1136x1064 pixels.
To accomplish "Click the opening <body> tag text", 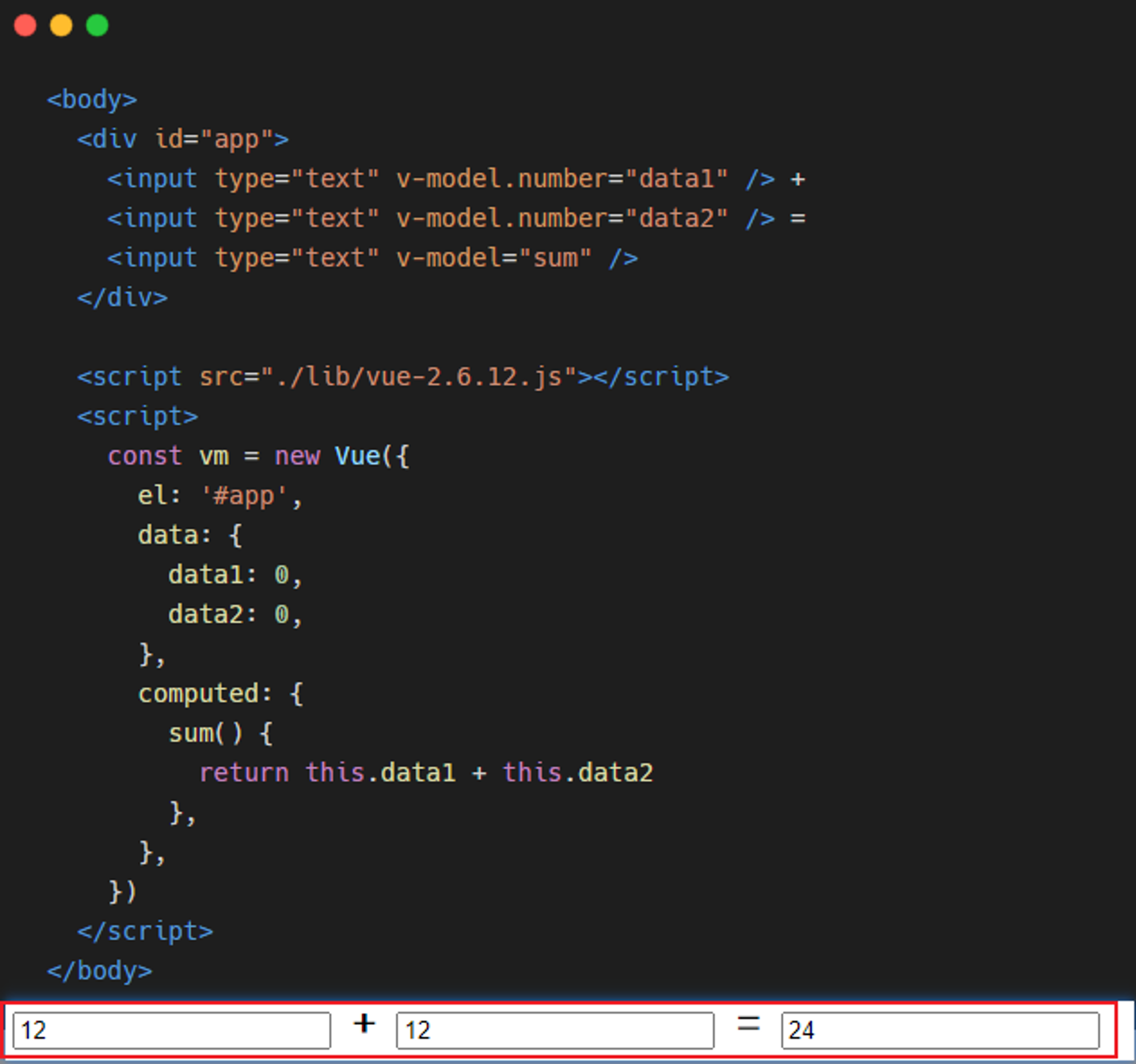I will (92, 99).
